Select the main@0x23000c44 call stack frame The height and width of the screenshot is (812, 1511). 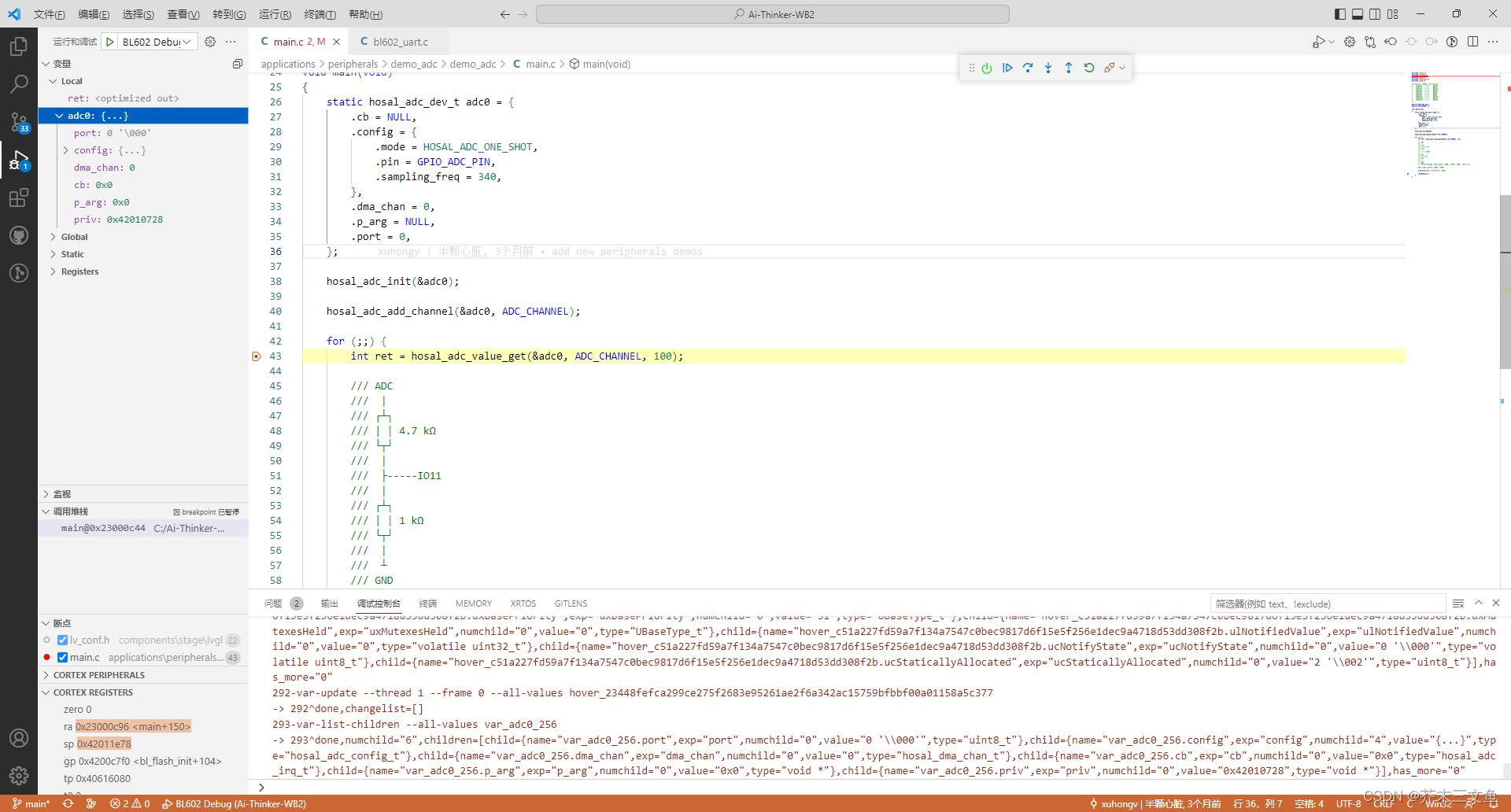point(143,528)
